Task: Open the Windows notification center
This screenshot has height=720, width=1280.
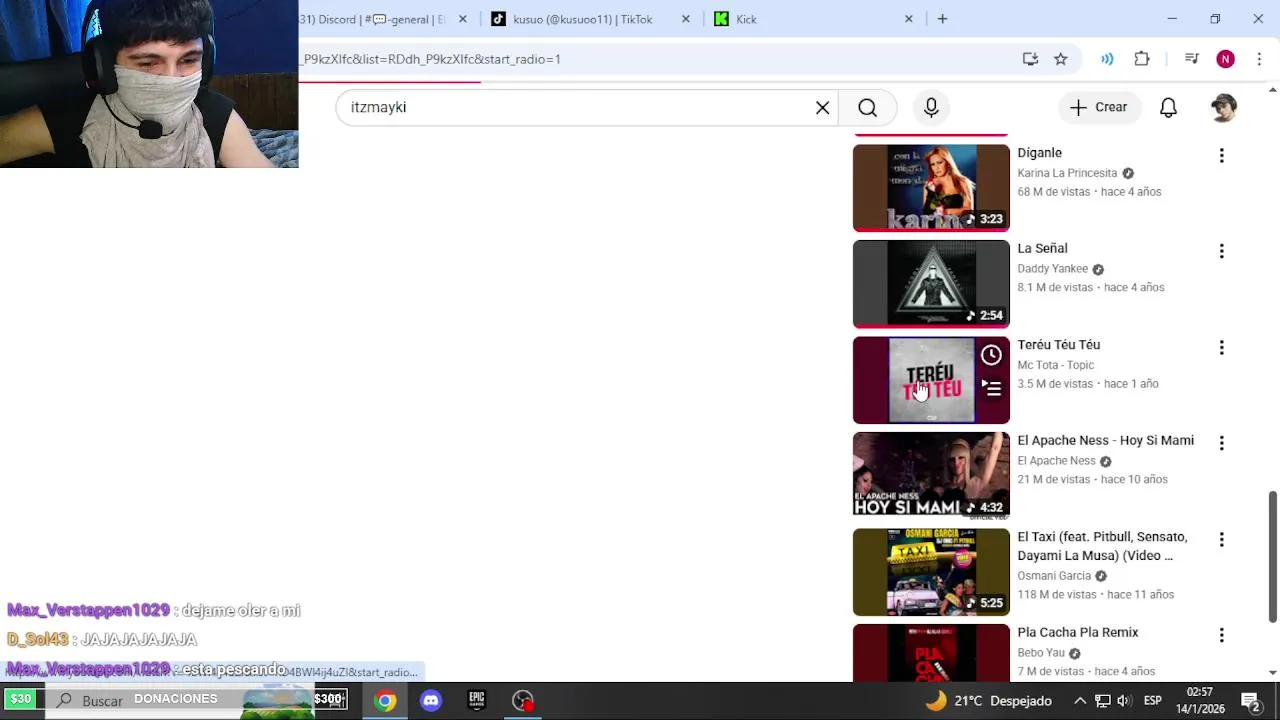Action: point(1250,701)
